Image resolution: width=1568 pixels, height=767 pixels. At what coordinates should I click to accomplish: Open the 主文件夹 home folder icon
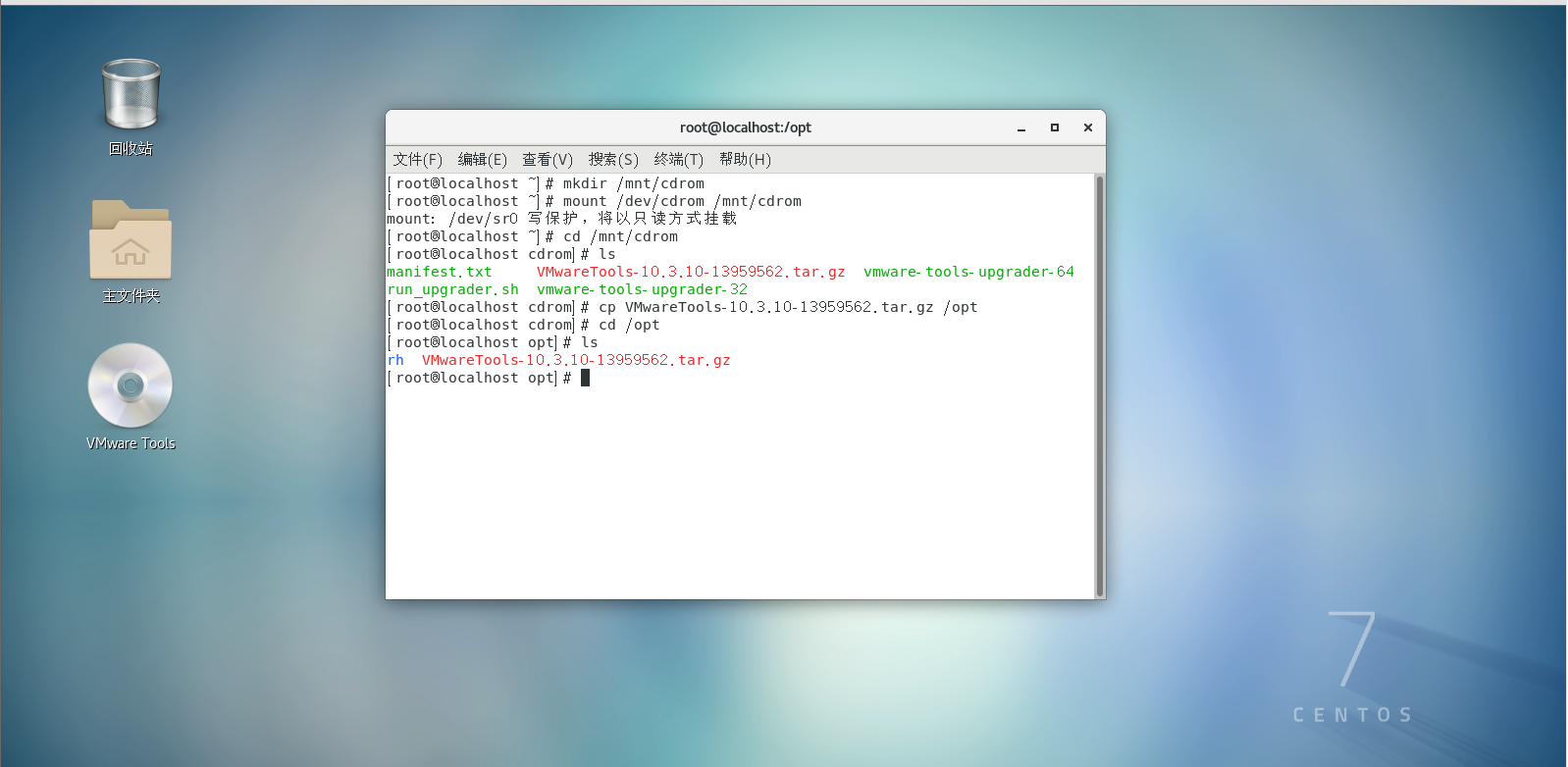point(131,240)
